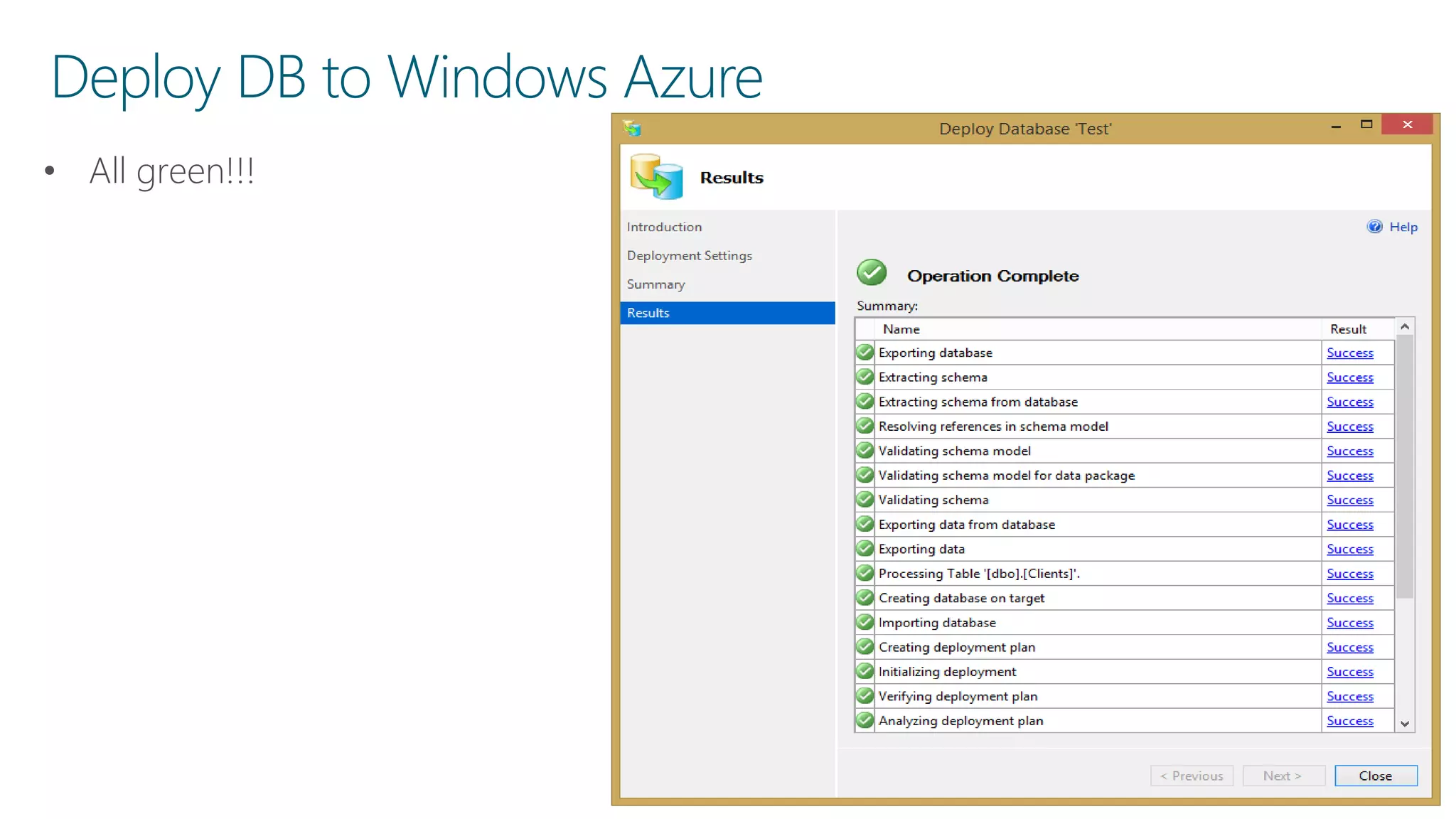1456x819 pixels.
Task: Click the green check icon beside Exporting database
Action: pyautogui.click(x=864, y=352)
